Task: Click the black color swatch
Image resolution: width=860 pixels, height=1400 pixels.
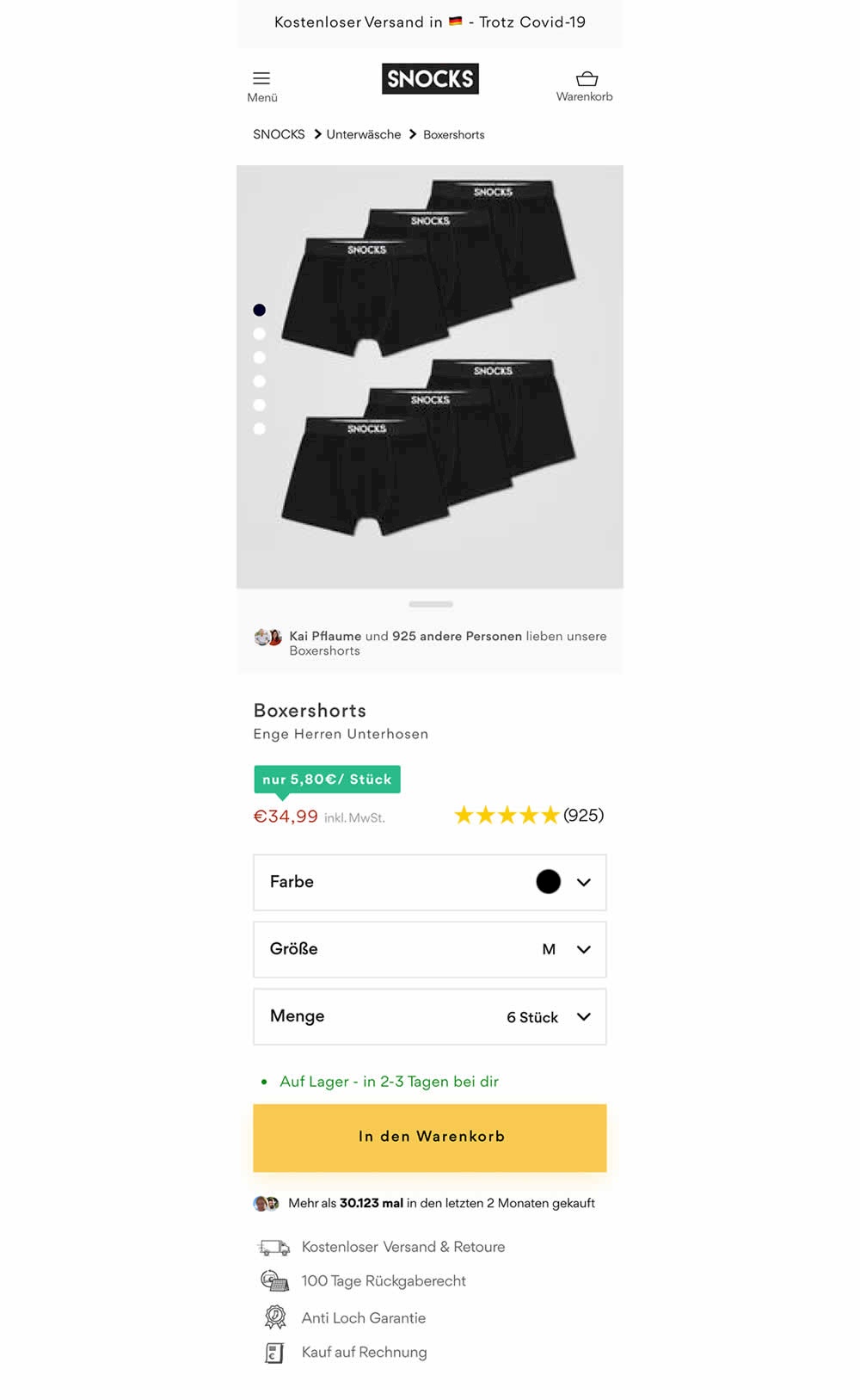Action: pos(548,881)
